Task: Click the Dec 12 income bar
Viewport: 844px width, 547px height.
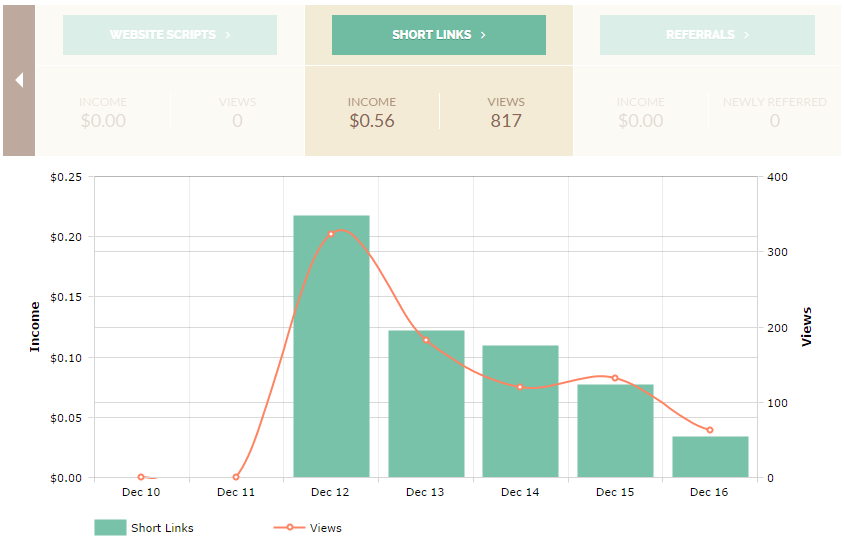Action: (331, 346)
